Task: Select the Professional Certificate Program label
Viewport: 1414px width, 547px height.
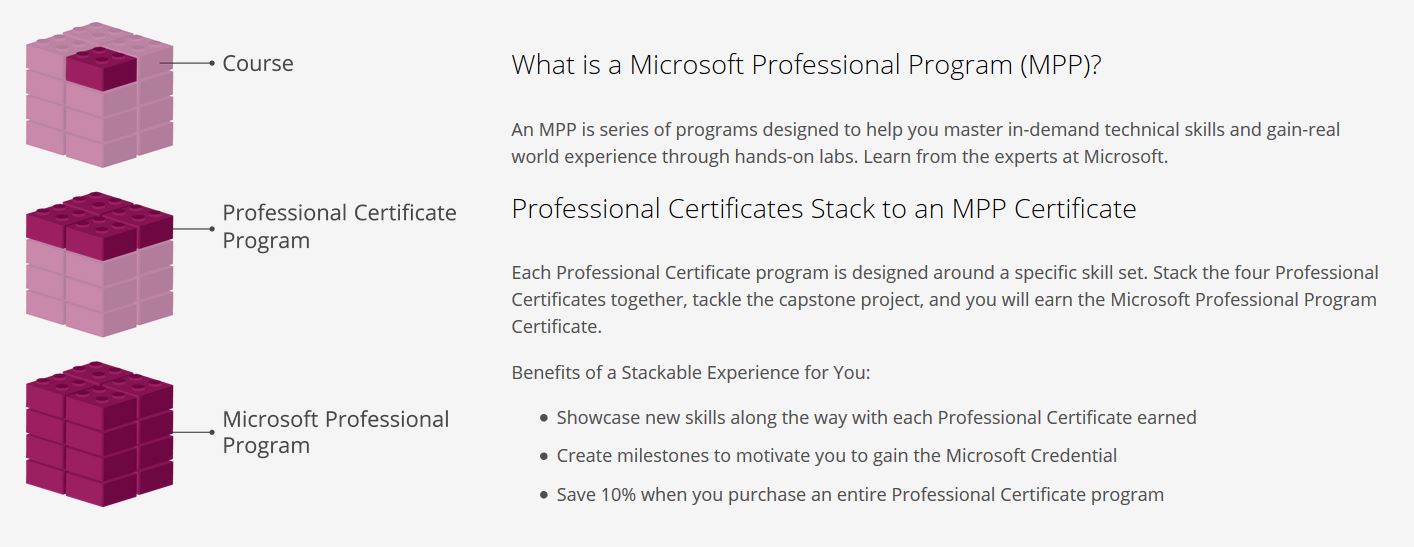Action: pos(339,227)
